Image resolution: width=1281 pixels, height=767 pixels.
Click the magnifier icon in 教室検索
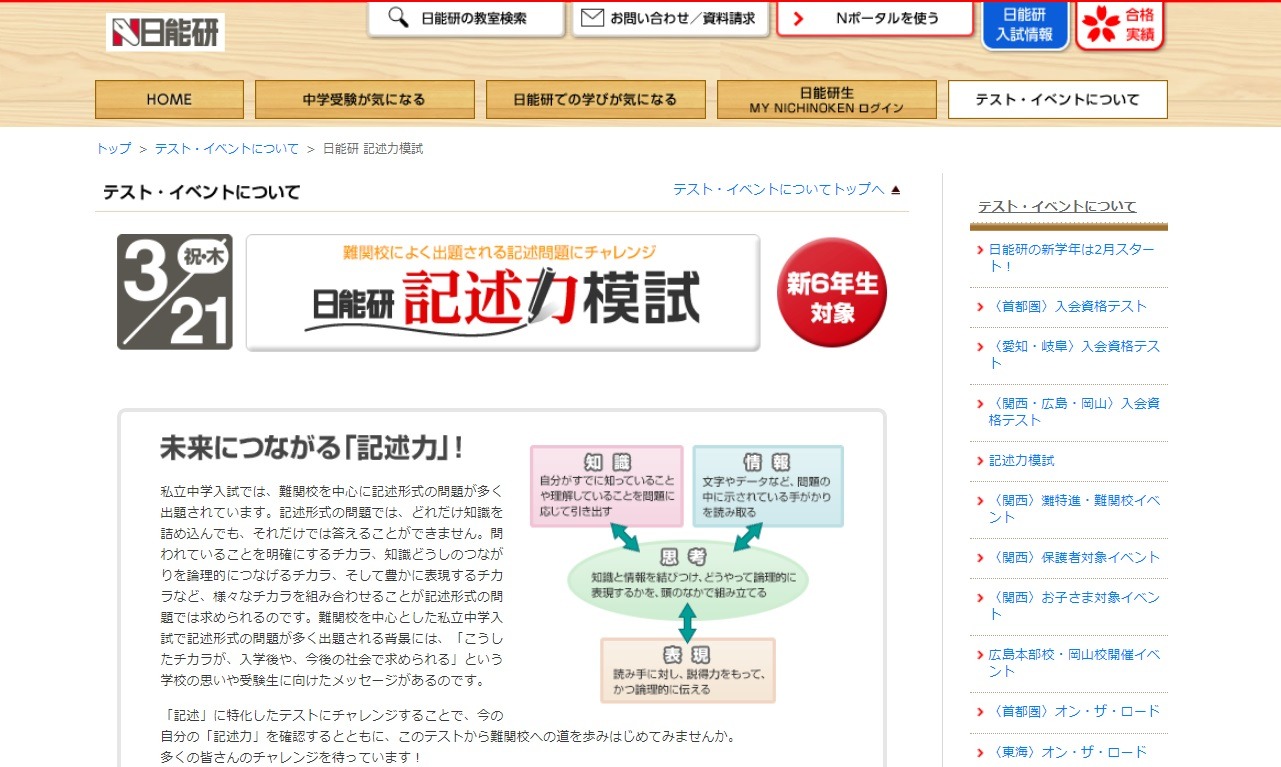coord(398,18)
